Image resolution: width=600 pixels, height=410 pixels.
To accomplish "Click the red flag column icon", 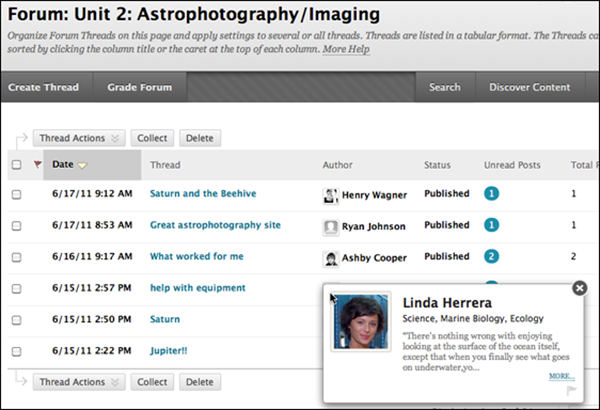I will [x=38, y=164].
